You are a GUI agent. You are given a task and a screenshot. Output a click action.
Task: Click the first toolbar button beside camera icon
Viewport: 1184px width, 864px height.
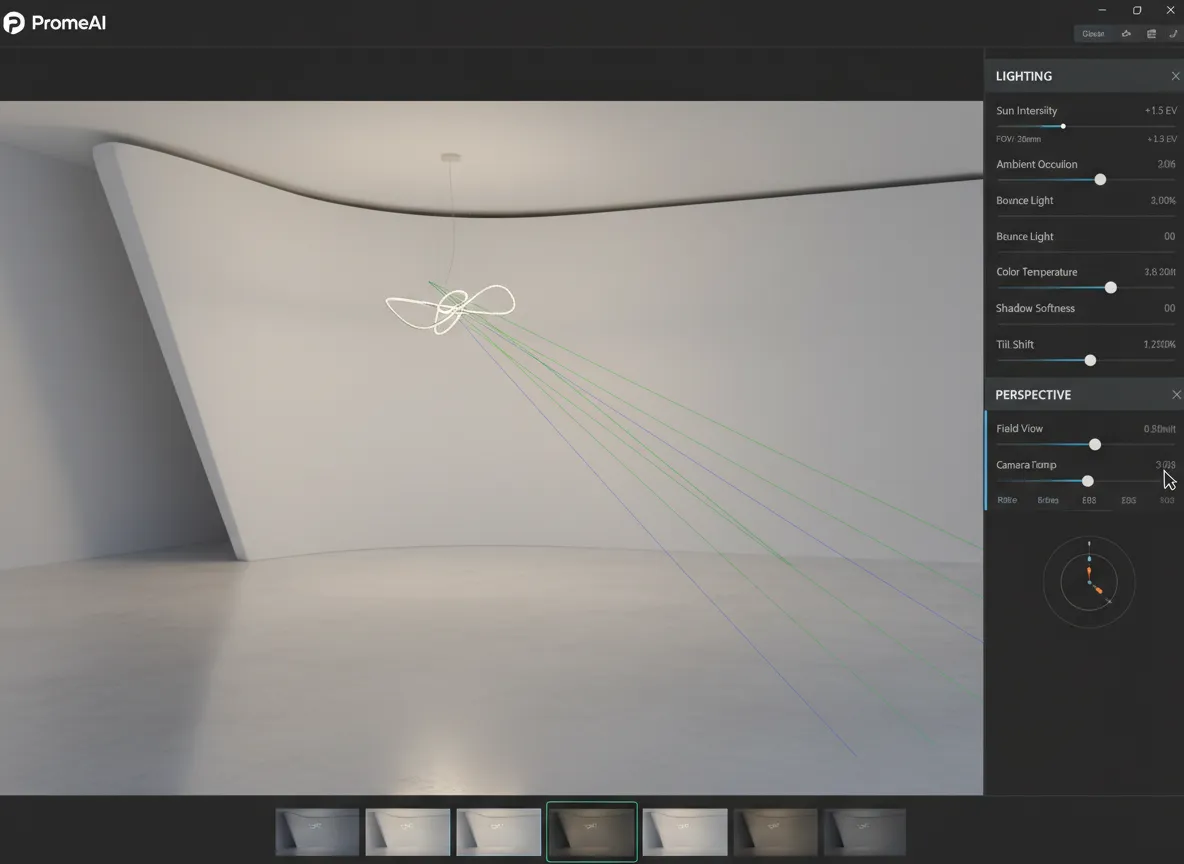pyautogui.click(x=1093, y=34)
